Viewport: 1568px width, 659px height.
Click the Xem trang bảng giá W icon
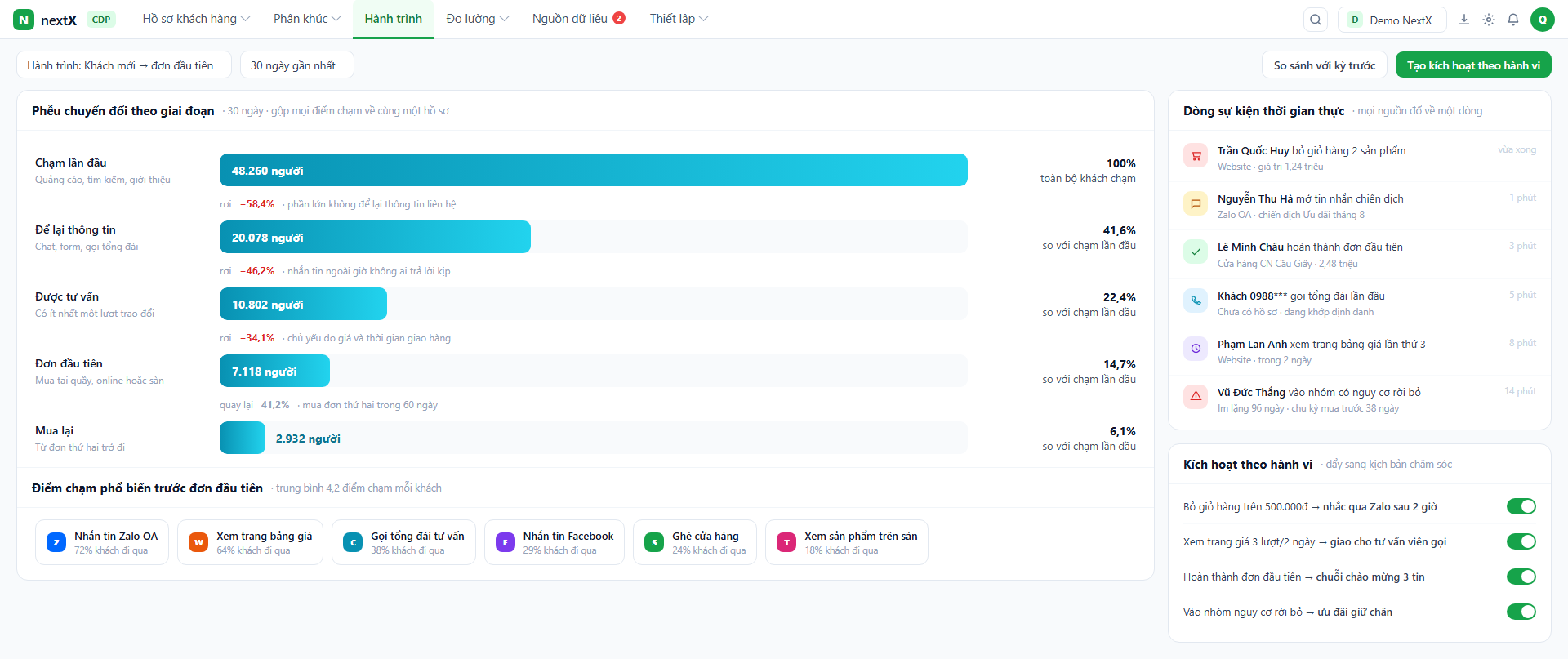(x=198, y=542)
